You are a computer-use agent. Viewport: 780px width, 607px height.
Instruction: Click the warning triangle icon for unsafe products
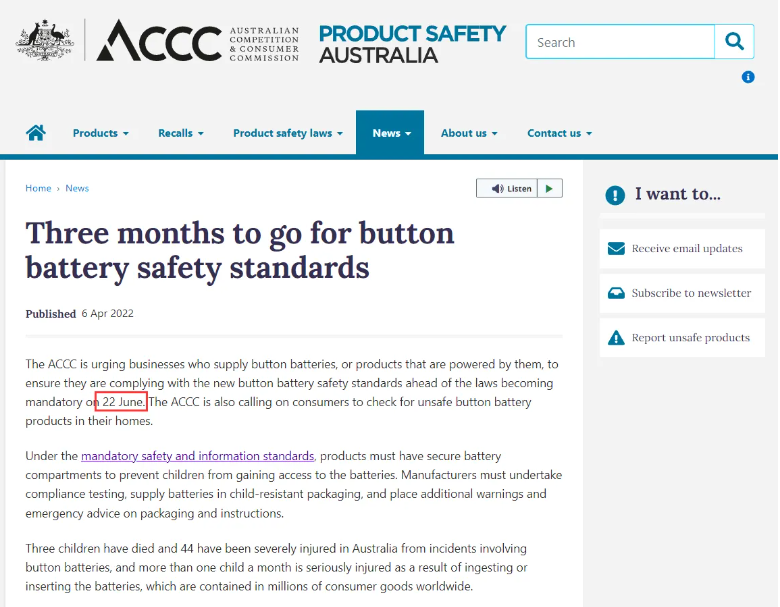click(616, 338)
